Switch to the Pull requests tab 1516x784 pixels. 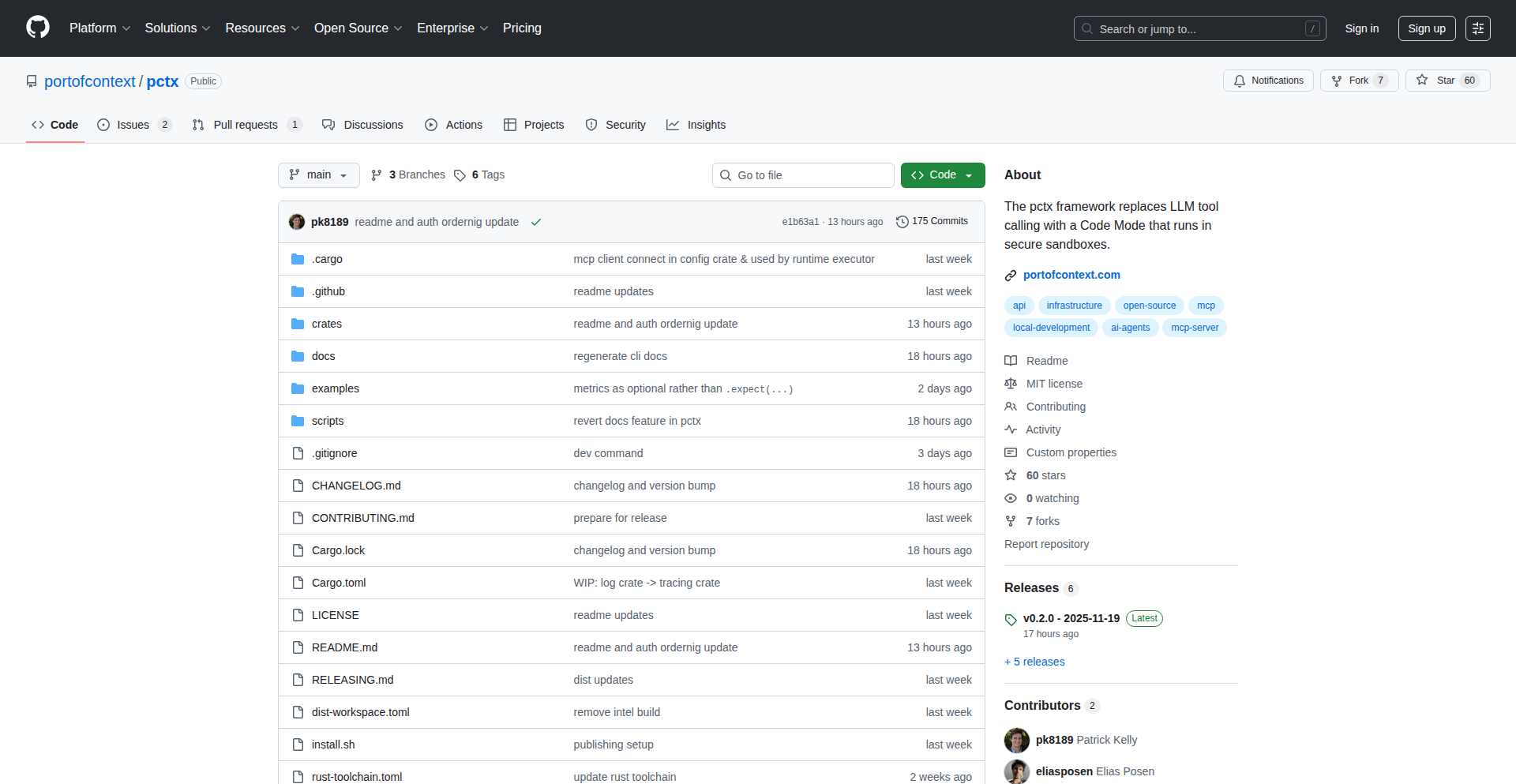click(x=245, y=125)
